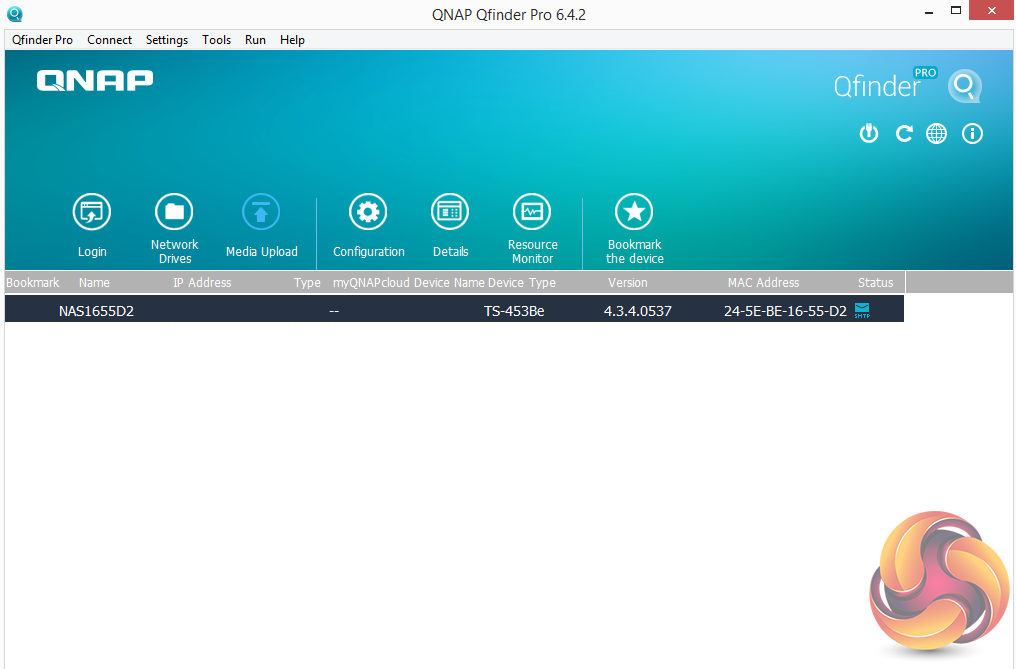Open the Help menu
The width and height of the screenshot is (1016, 669).
[292, 40]
